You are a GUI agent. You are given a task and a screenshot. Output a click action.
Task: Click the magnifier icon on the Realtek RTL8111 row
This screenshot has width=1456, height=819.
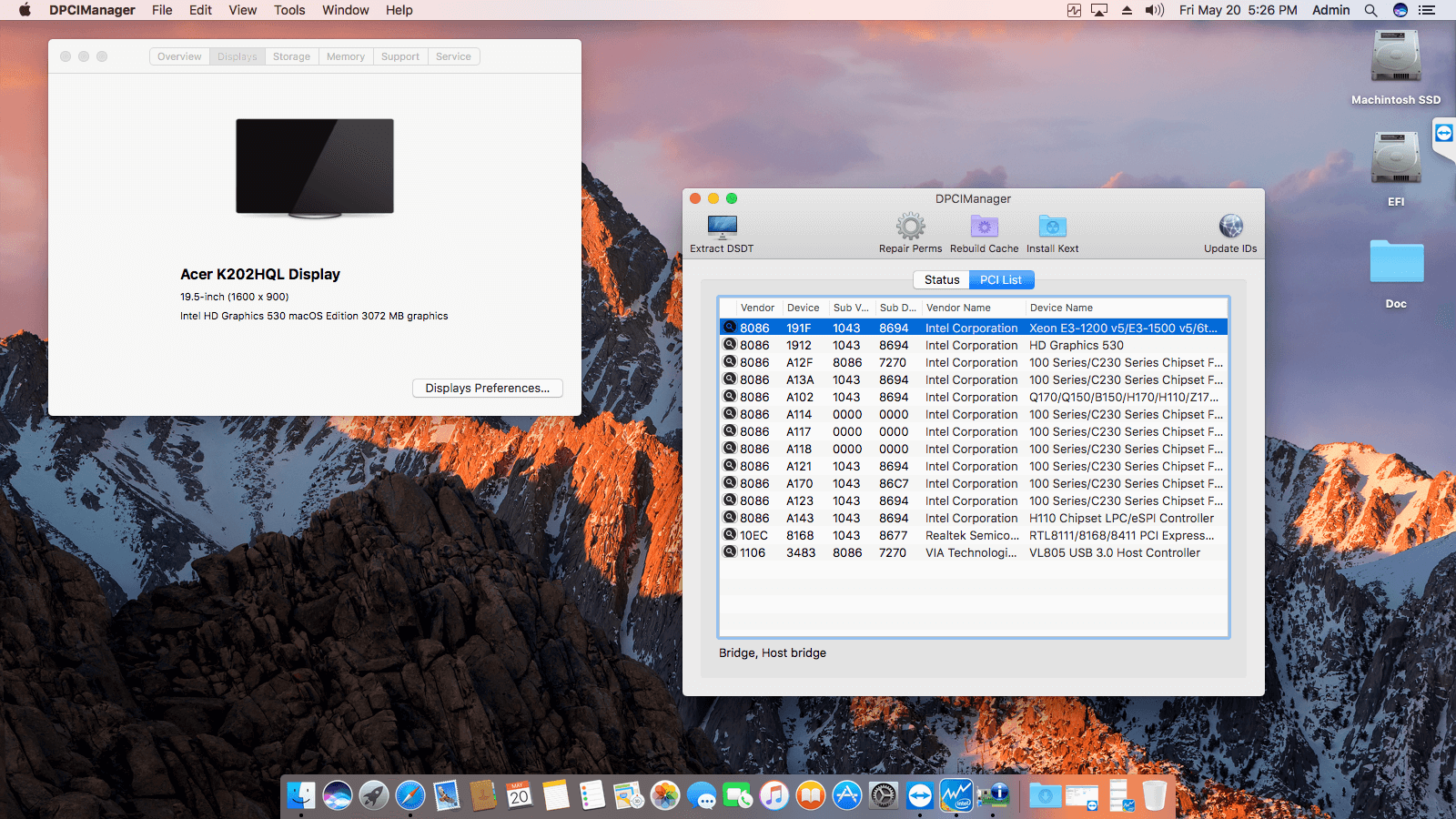point(729,535)
